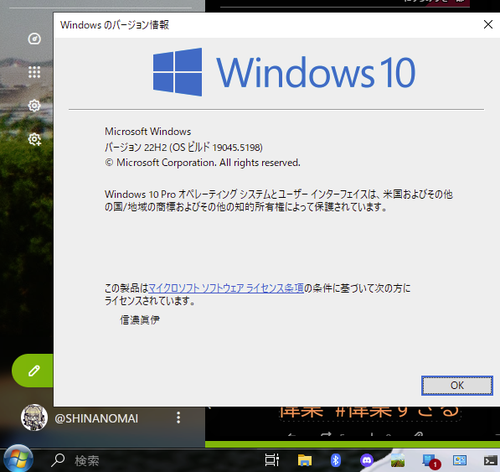500x472 pixels.
Task: Click the Windows Start orb
Action: point(18,459)
